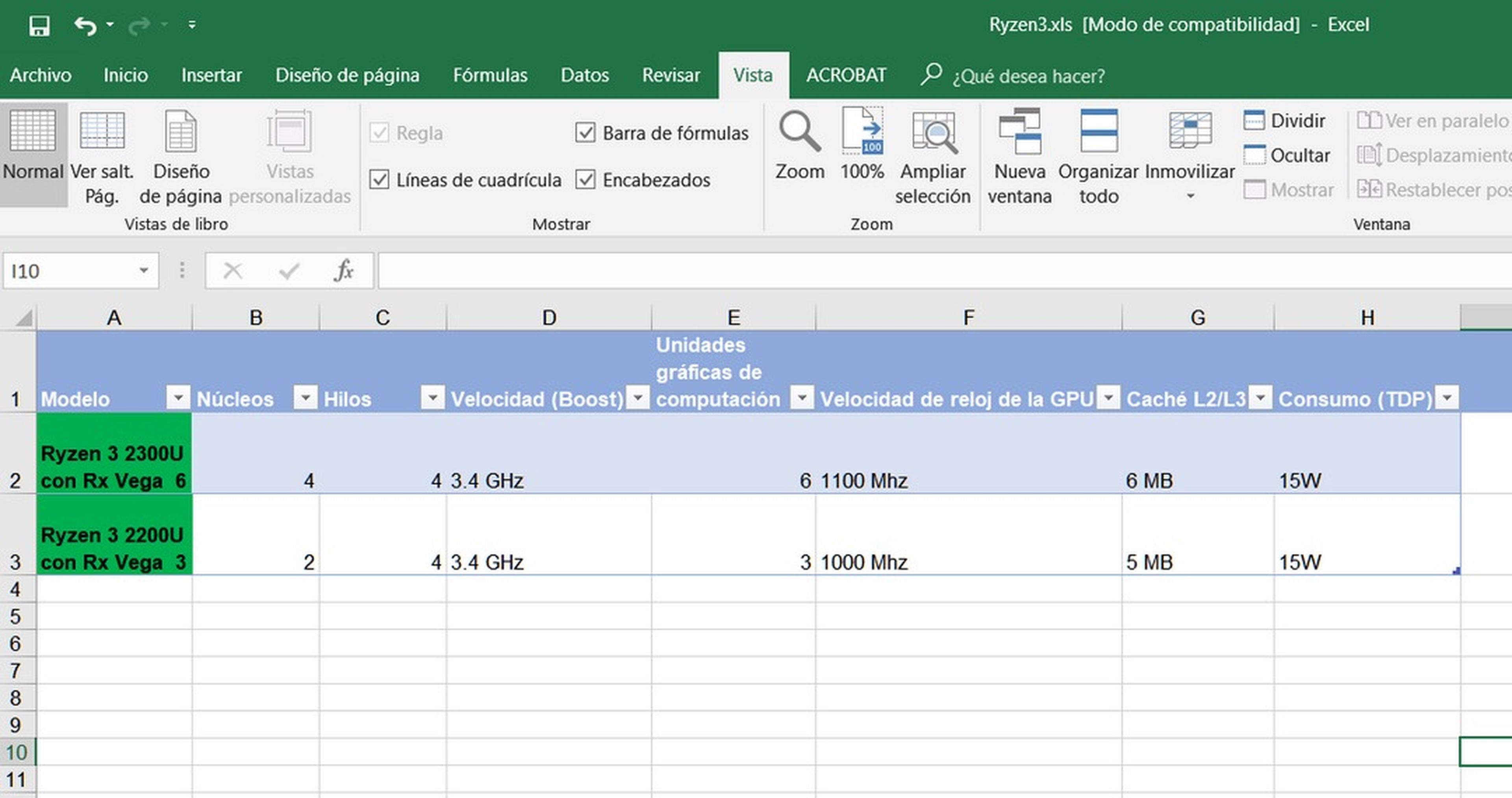Click the cell containing 1000 Mhz
The width and height of the screenshot is (1512, 798).
[x=969, y=535]
